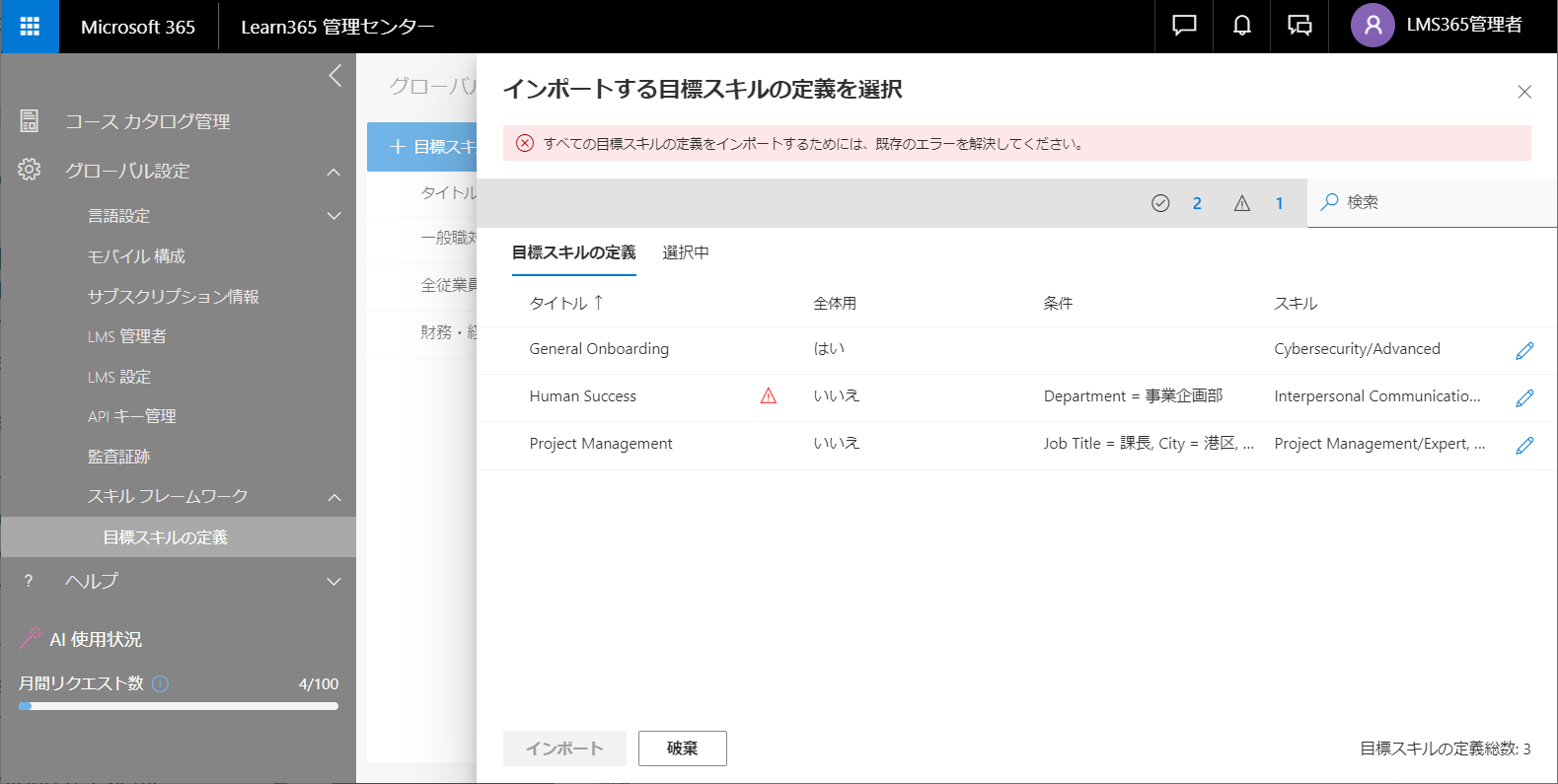This screenshot has height=784, width=1558.
Task: Click the Learn365 管理センター title
Action: (337, 27)
